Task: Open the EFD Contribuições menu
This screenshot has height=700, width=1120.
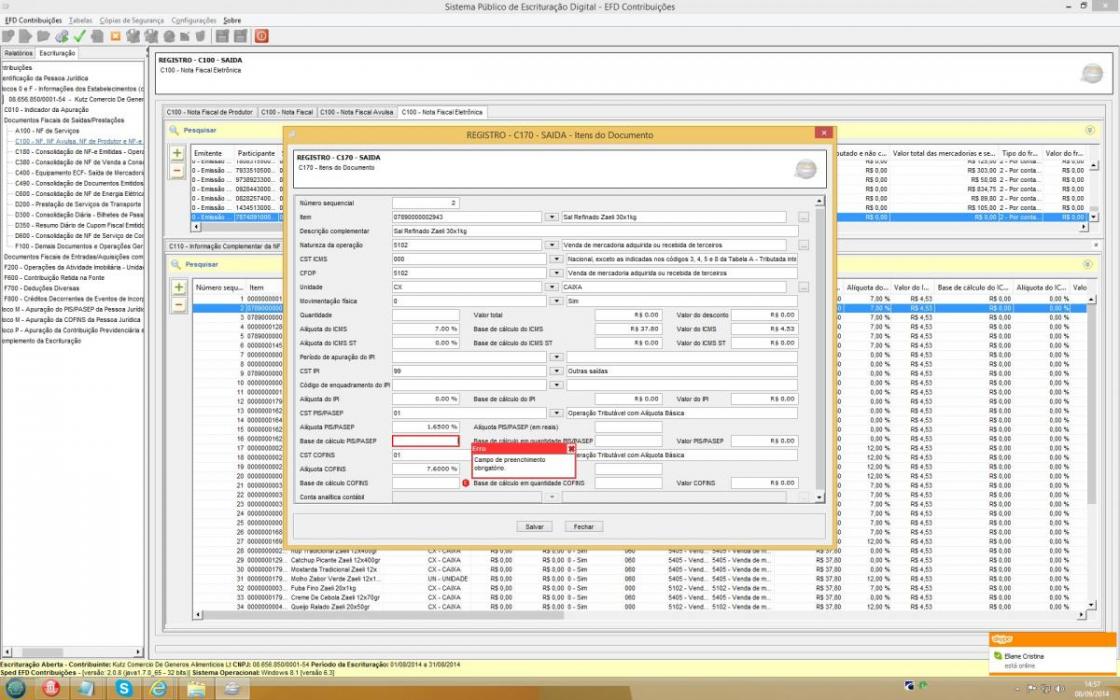Action: click(x=33, y=21)
